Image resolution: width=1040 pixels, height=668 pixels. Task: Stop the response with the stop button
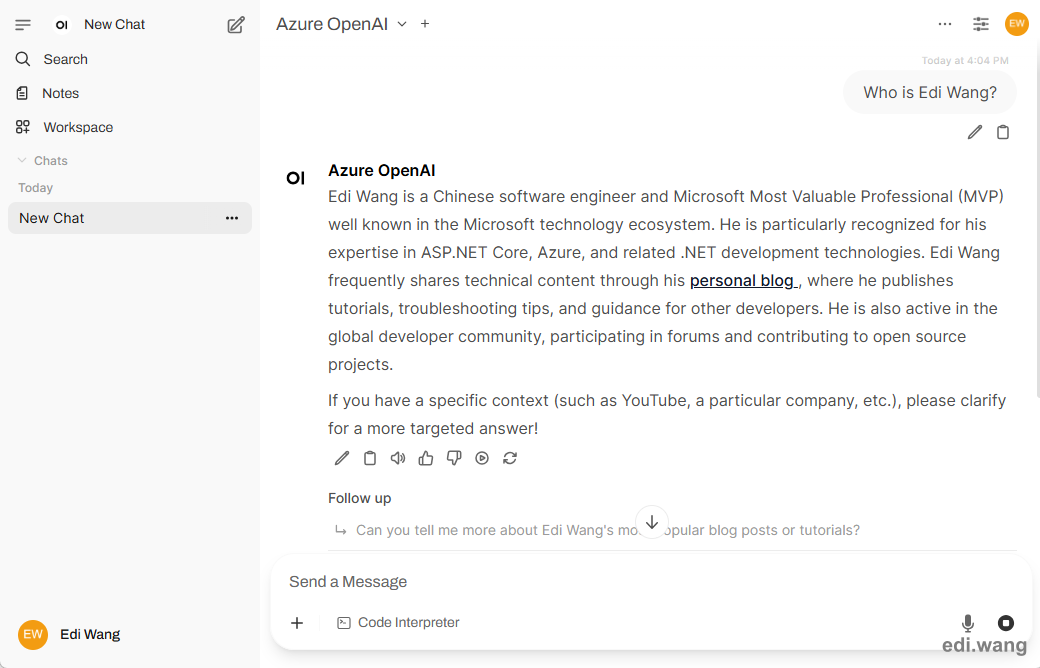[1006, 623]
